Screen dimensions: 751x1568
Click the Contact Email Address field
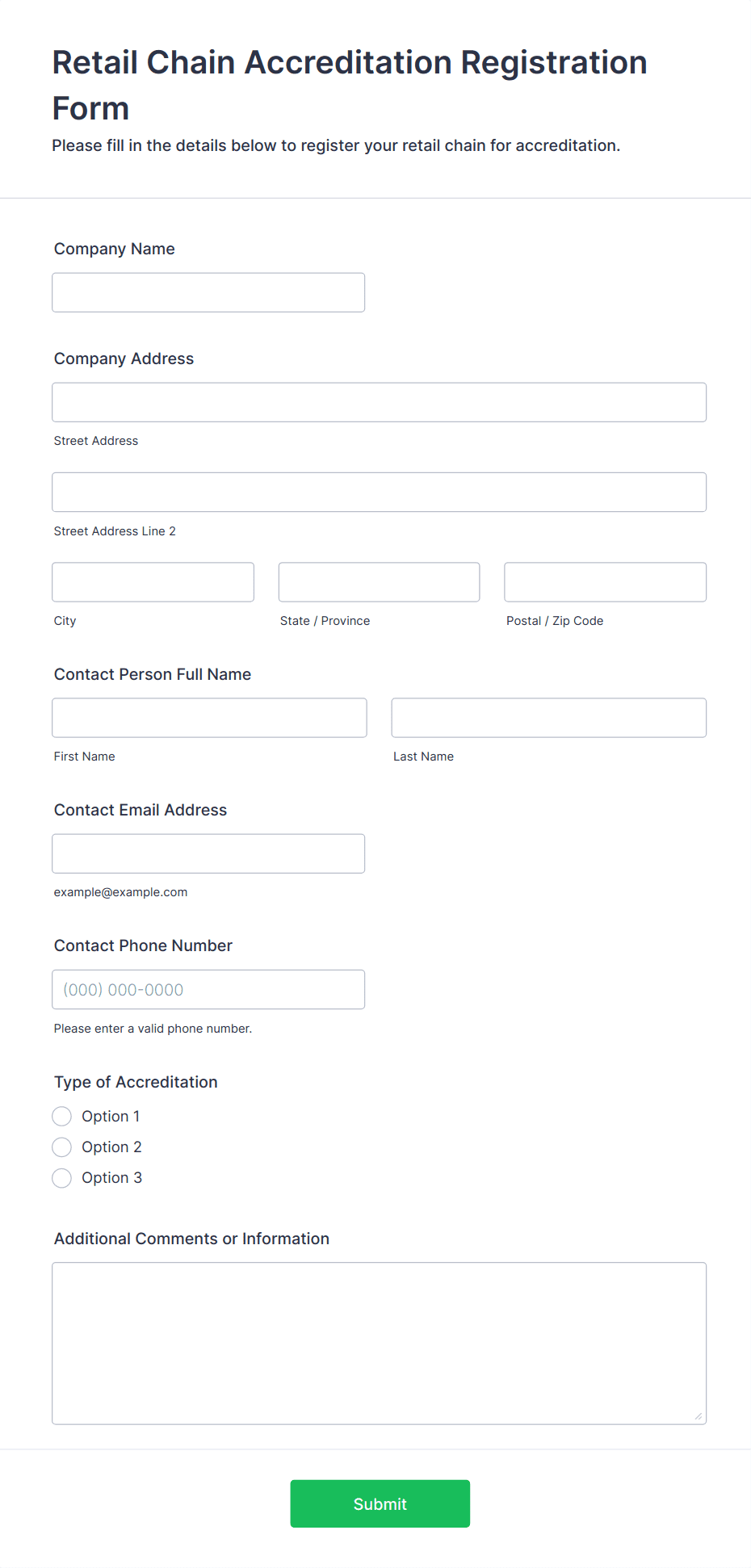coord(208,853)
